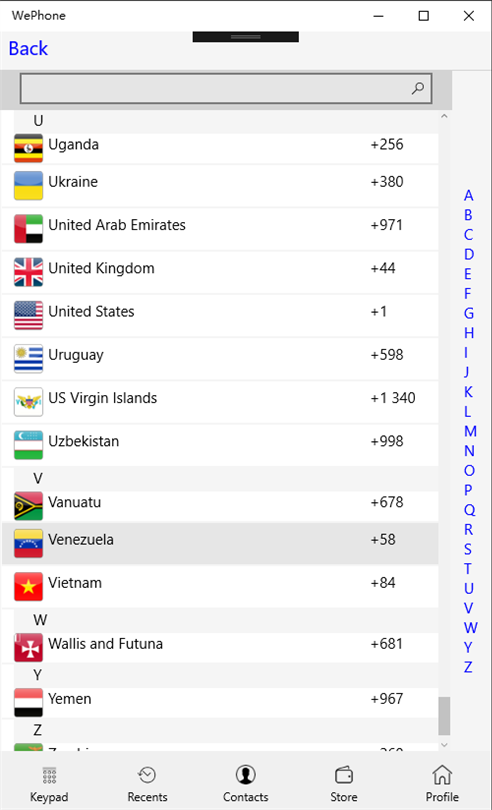Switch to the Contacts tab
The height and width of the screenshot is (810, 492).
coord(245,784)
